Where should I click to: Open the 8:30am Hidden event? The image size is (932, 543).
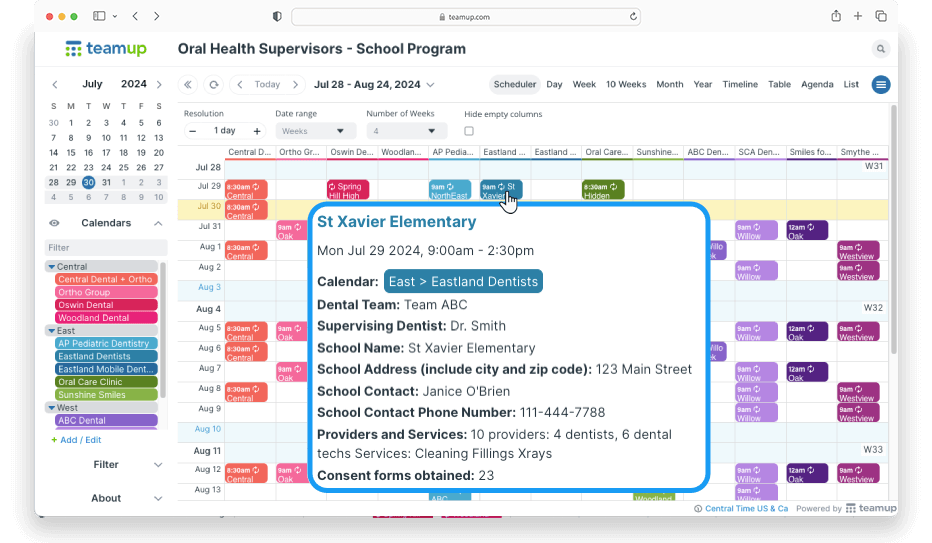[x=603, y=190]
